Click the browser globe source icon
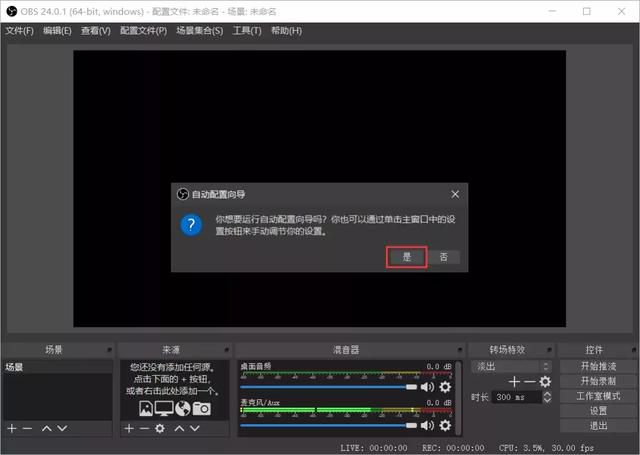 182,408
